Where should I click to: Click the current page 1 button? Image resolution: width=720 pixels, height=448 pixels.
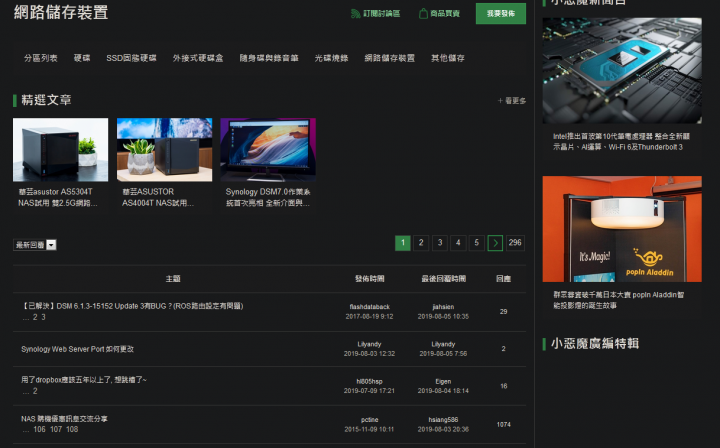[x=403, y=243]
